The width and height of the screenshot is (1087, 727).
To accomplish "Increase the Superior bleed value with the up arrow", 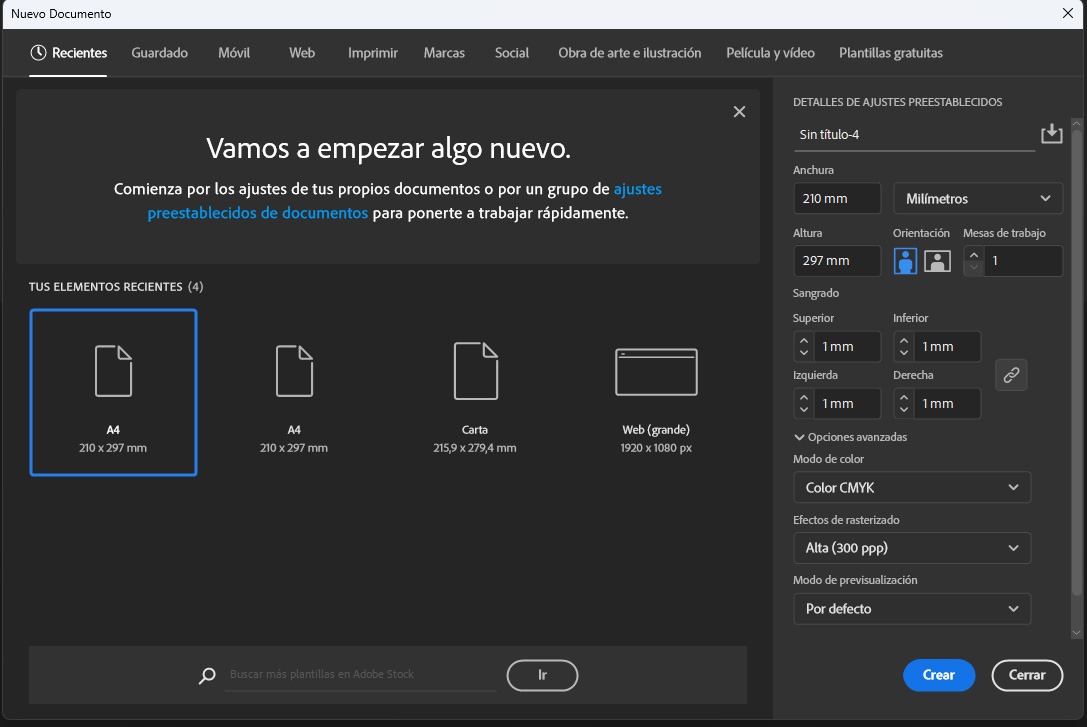I will (804, 340).
